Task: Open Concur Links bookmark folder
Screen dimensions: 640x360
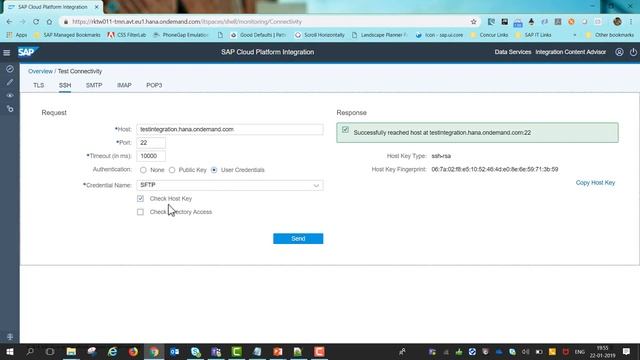Action: [x=489, y=35]
